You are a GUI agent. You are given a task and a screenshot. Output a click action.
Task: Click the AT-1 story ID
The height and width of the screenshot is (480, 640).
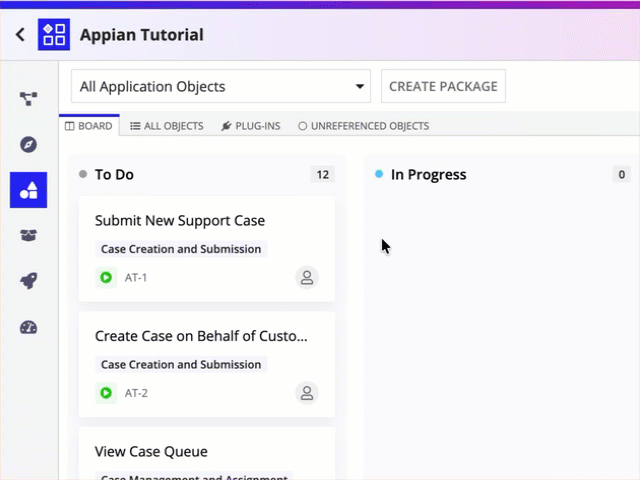(136, 278)
